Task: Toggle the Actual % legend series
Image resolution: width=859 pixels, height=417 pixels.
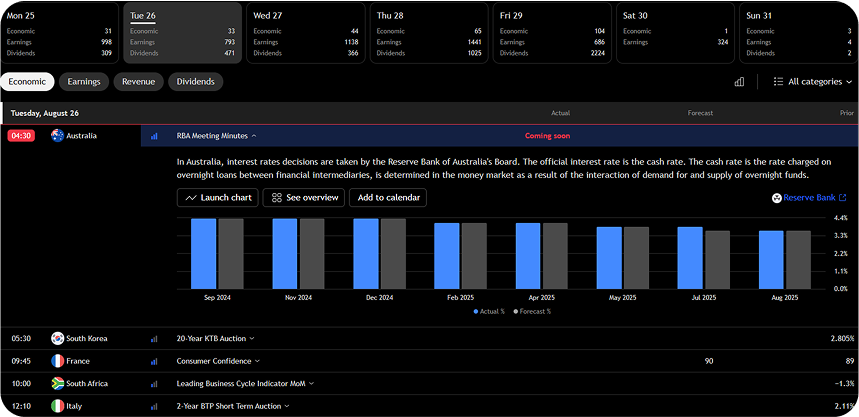Action: 490,311
